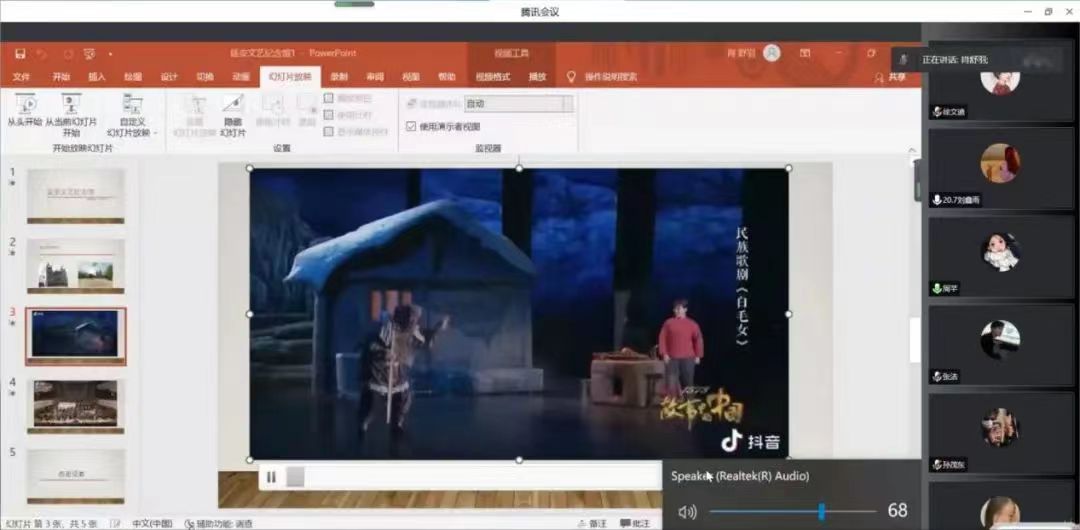
Task: Toggle the 播放旁白 checkbox
Action: click(x=329, y=98)
